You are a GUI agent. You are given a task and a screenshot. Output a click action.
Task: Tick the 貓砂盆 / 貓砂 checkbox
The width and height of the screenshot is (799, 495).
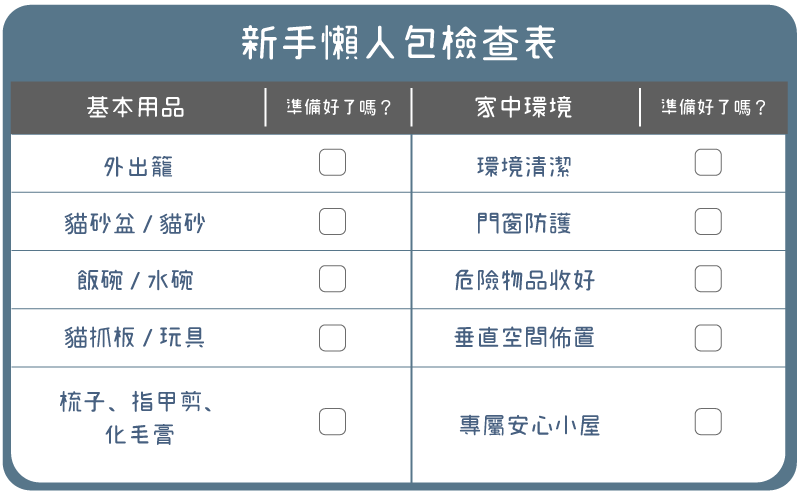tap(332, 221)
